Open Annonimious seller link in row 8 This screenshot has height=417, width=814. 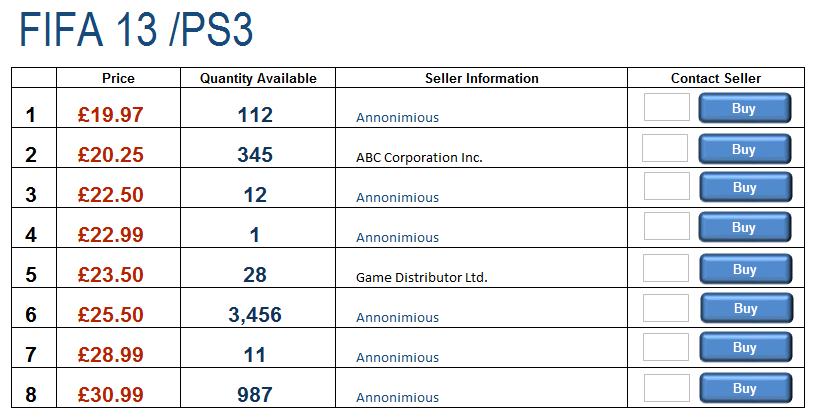click(x=397, y=397)
